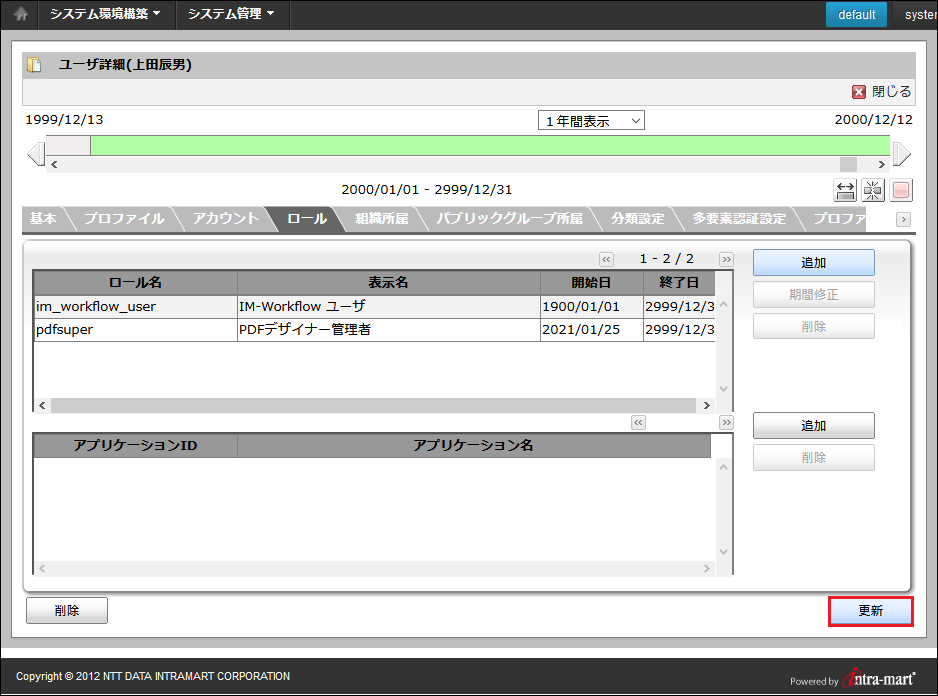Open the 組織所属 tab

tap(381, 219)
